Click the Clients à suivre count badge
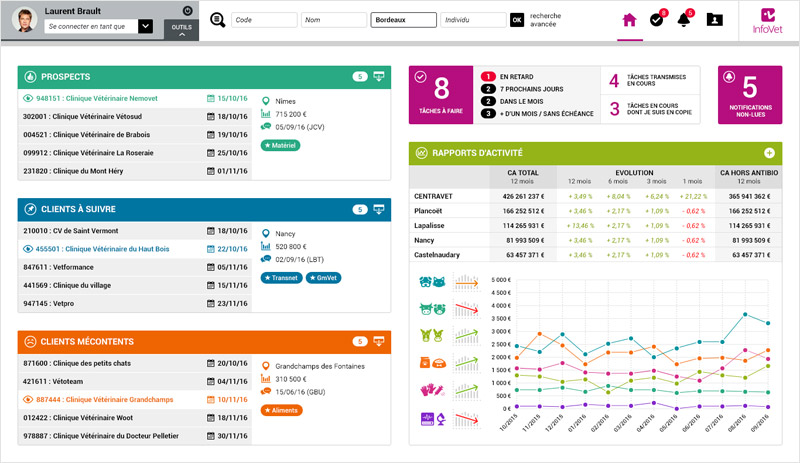 click(x=360, y=209)
